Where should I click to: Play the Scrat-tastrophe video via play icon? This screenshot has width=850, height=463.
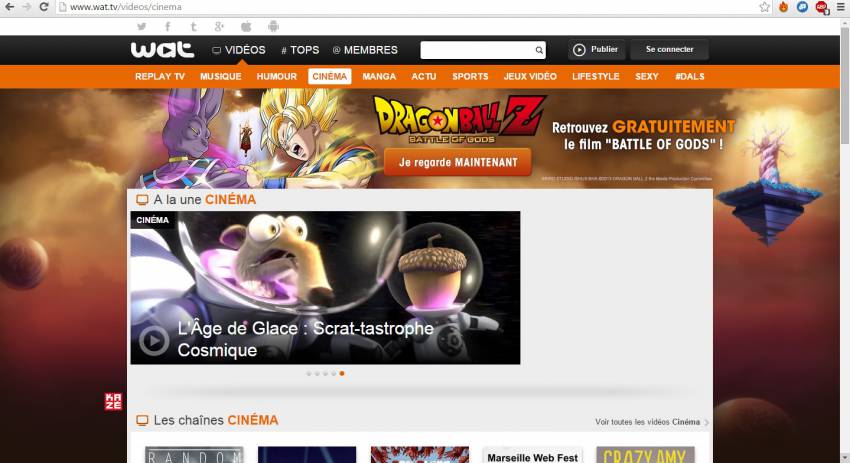click(154, 340)
